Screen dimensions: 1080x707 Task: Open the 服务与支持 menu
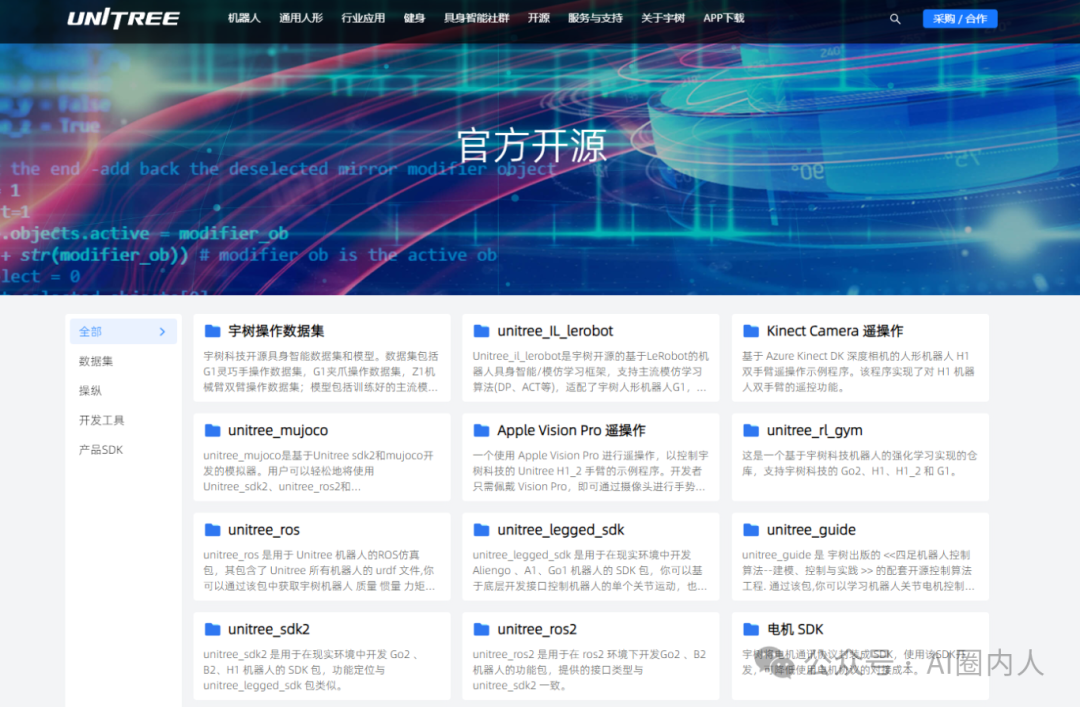[x=595, y=18]
